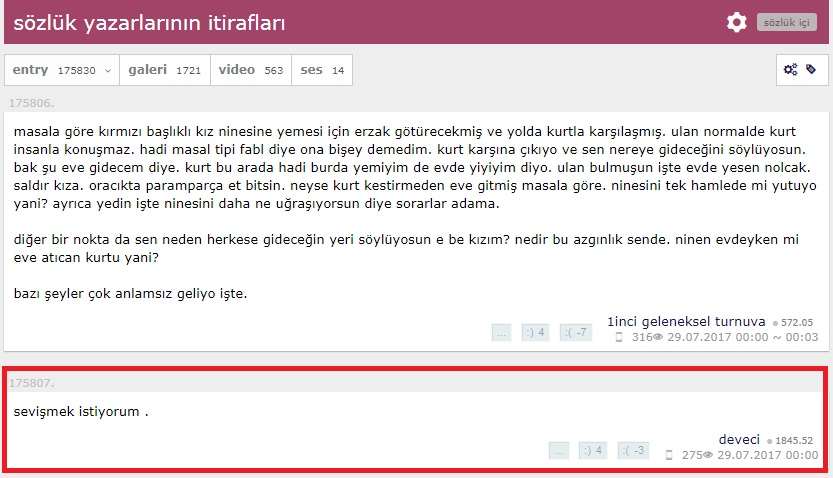The height and width of the screenshot is (478, 833).
Task: Click the eye views icon beside 316
Action: click(x=658, y=337)
